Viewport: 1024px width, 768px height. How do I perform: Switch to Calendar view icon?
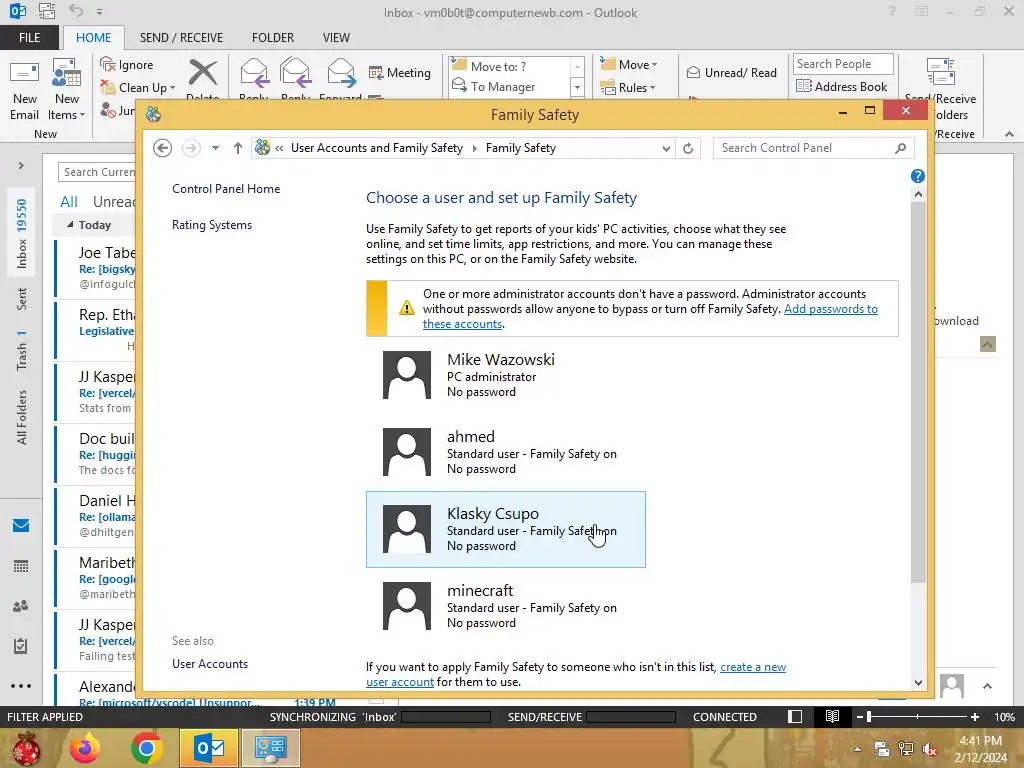click(x=21, y=566)
